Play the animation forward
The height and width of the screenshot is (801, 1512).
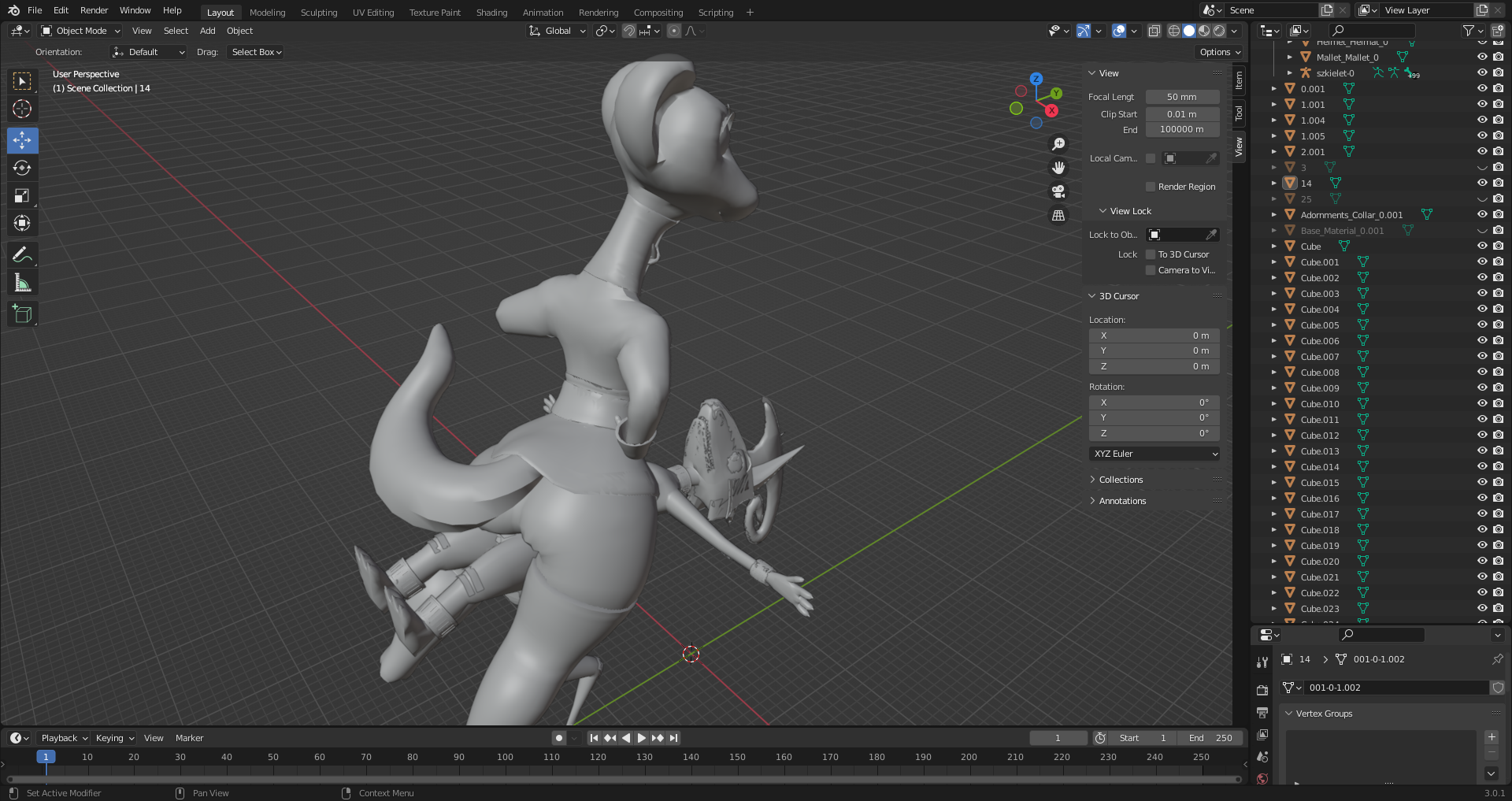tap(641, 738)
